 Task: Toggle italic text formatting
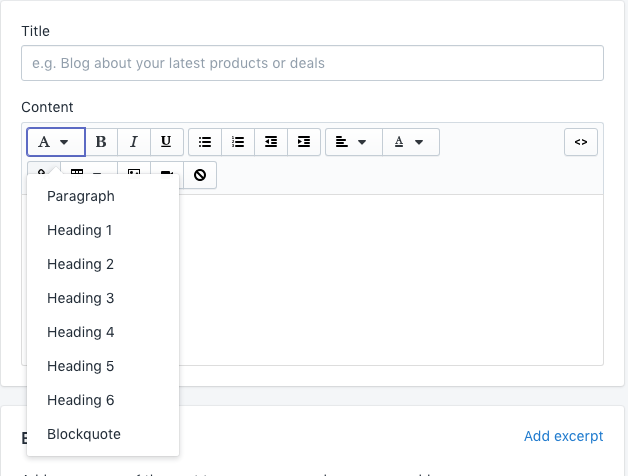133,142
